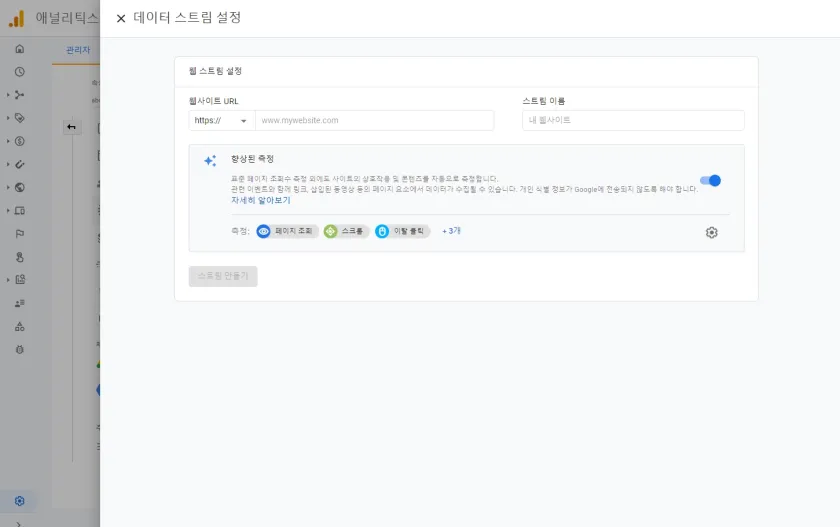Viewport: 840px width, 527px height.
Task: Open the tag icon in sidebar
Action: 20,118
